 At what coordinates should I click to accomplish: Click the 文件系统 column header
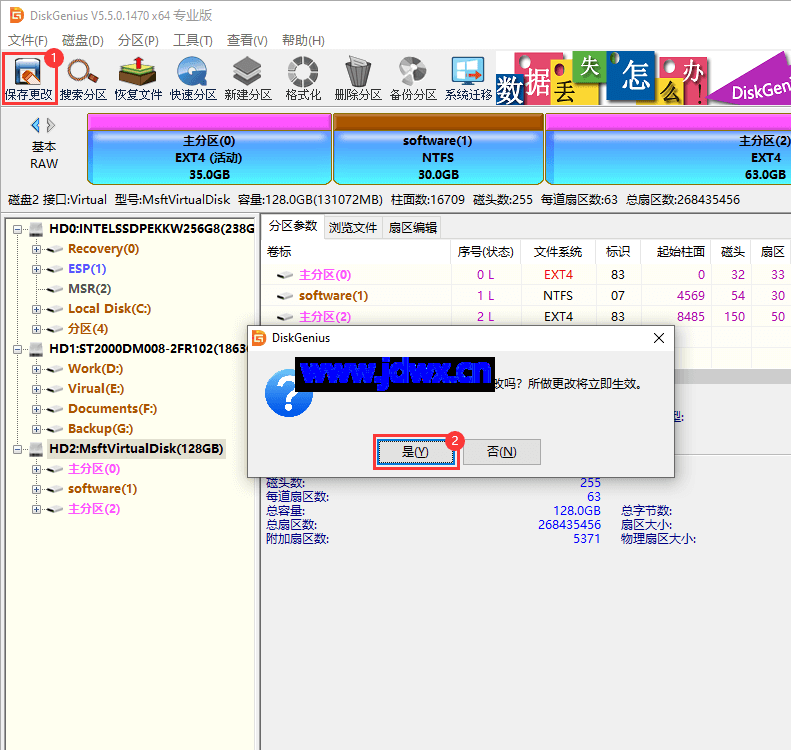558,252
